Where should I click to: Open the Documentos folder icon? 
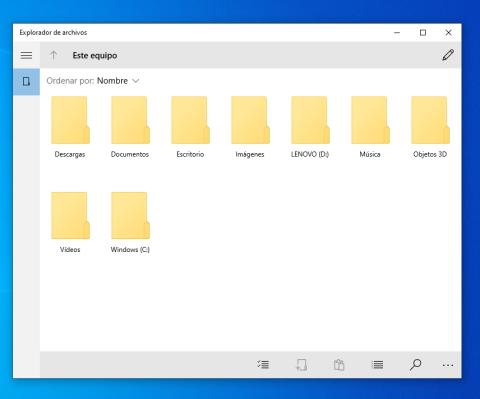[130, 120]
